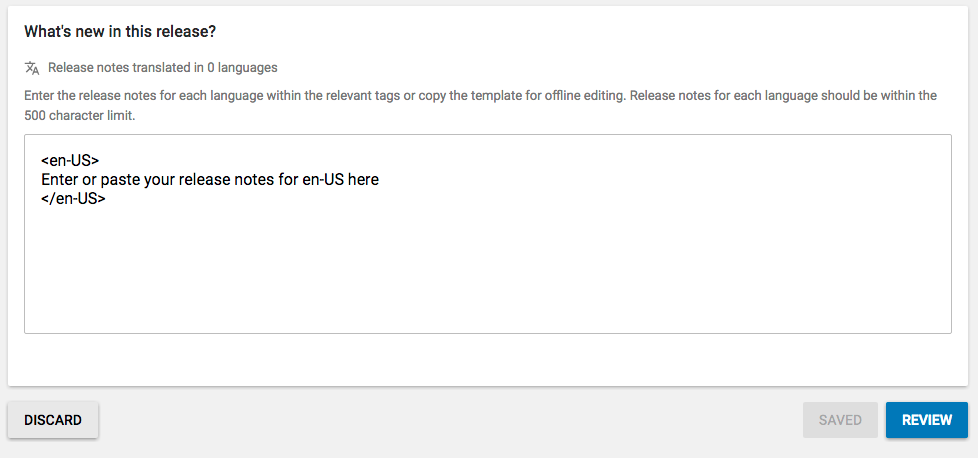978x458 pixels.
Task: Click the greyed-out SAVED button
Action: 840,420
